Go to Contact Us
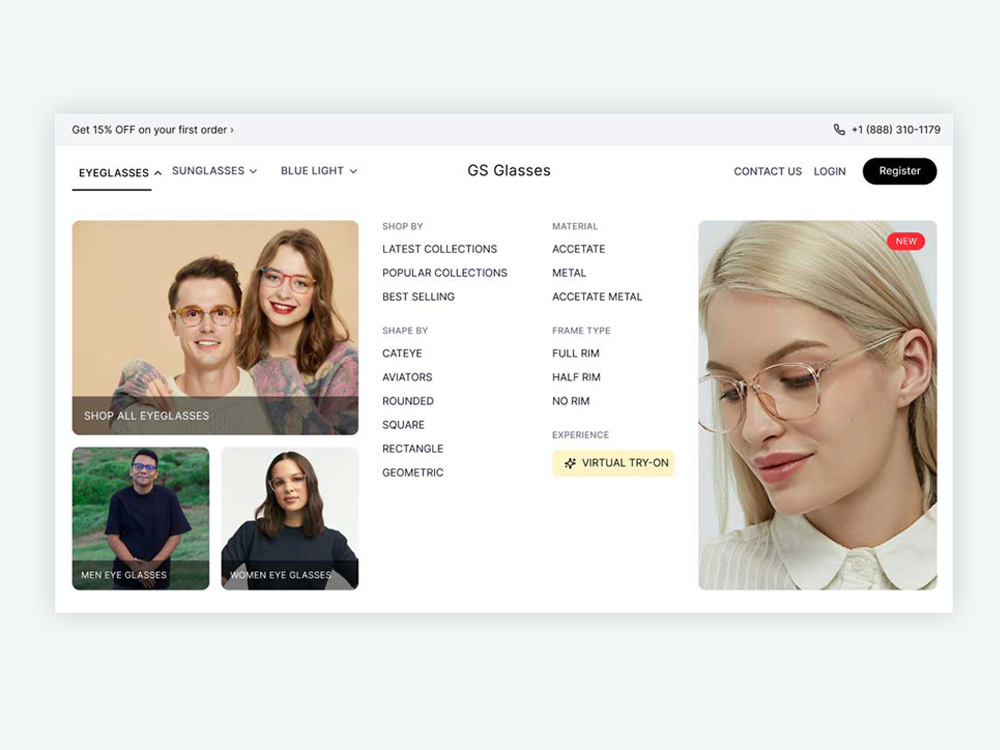 point(767,172)
